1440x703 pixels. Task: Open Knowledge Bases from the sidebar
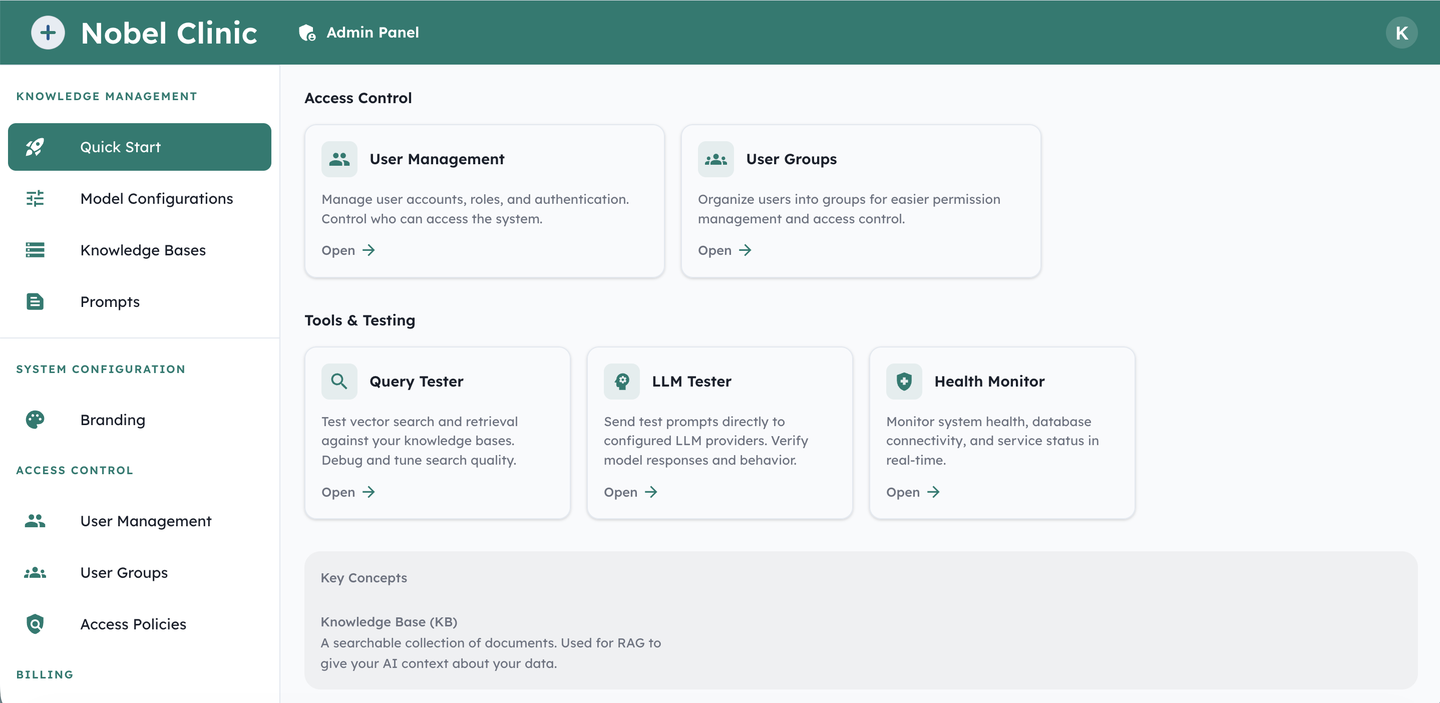point(139,250)
